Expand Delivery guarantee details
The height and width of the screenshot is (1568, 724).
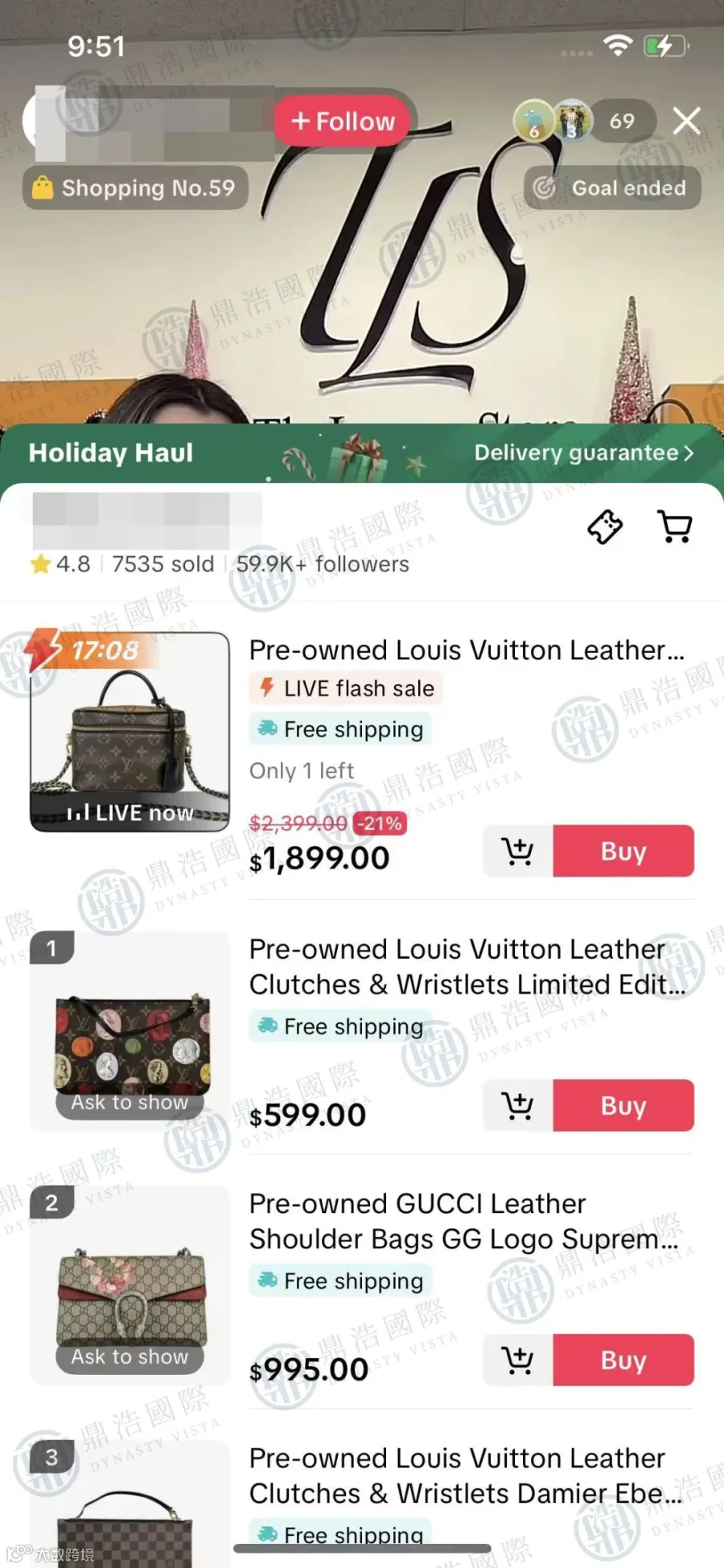point(583,452)
